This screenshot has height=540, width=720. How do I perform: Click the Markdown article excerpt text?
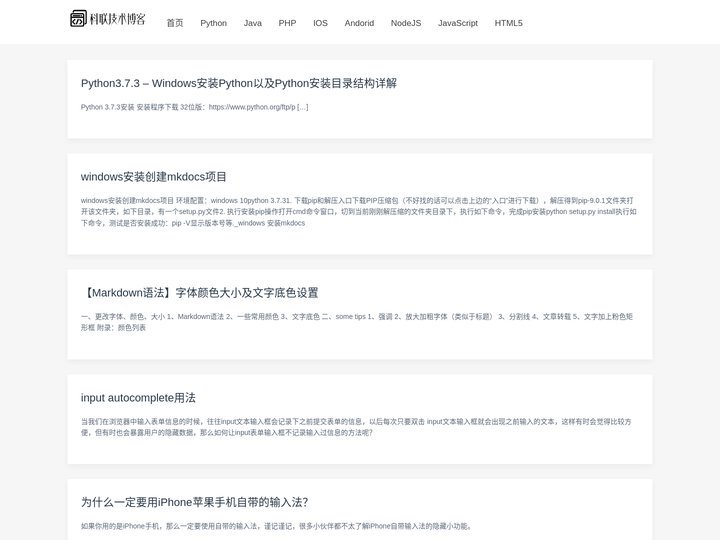[357, 322]
